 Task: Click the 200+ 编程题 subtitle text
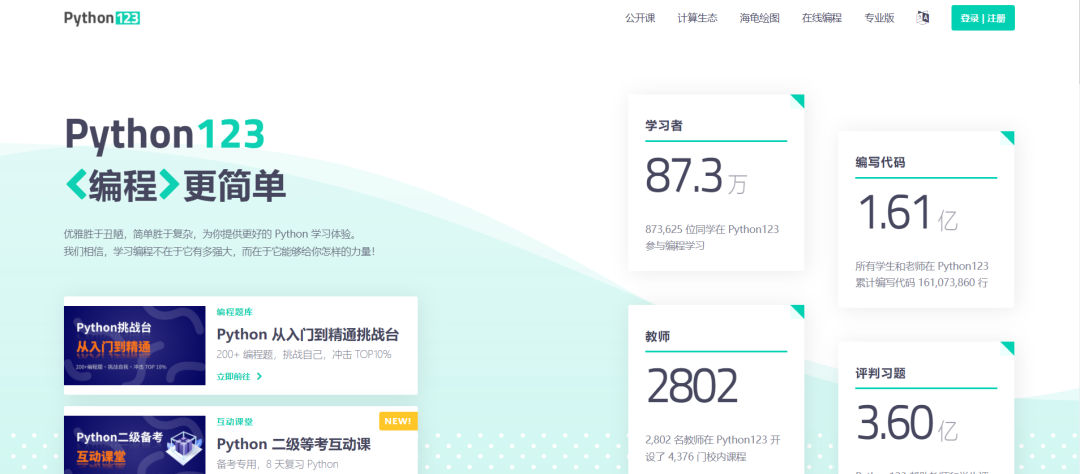click(x=304, y=355)
